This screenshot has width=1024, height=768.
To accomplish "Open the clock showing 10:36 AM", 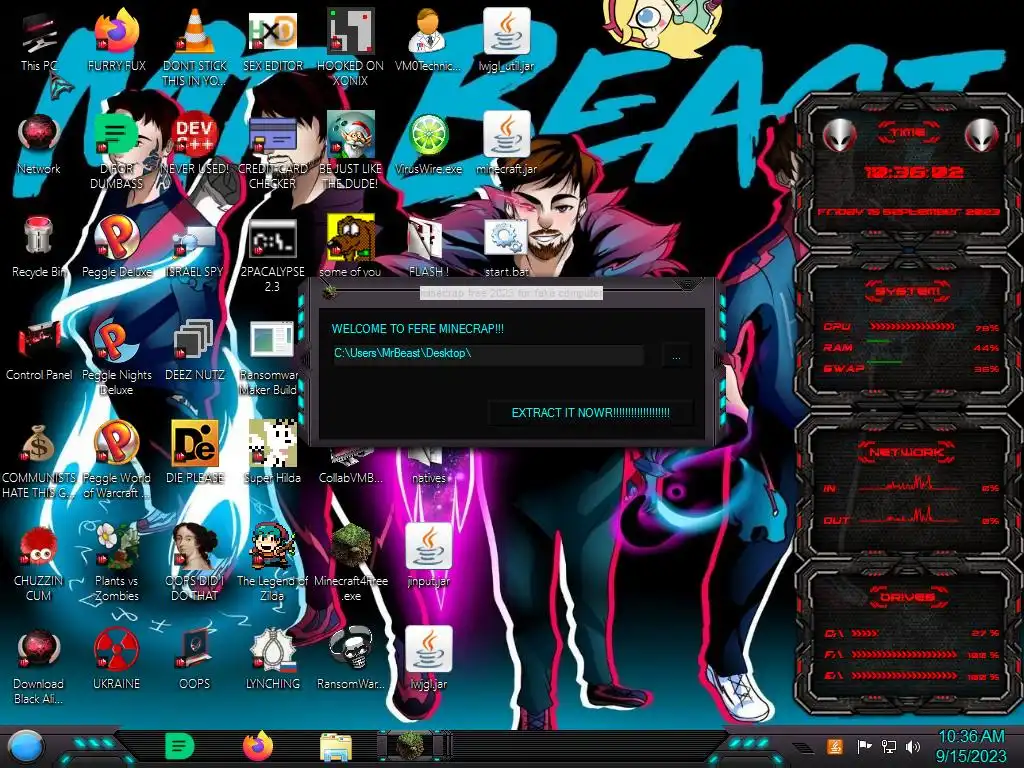I will [x=971, y=746].
